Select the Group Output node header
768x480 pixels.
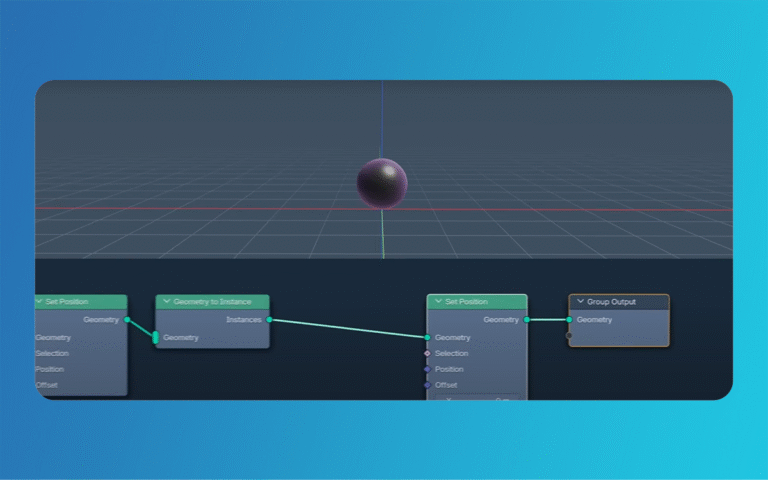[x=619, y=302]
